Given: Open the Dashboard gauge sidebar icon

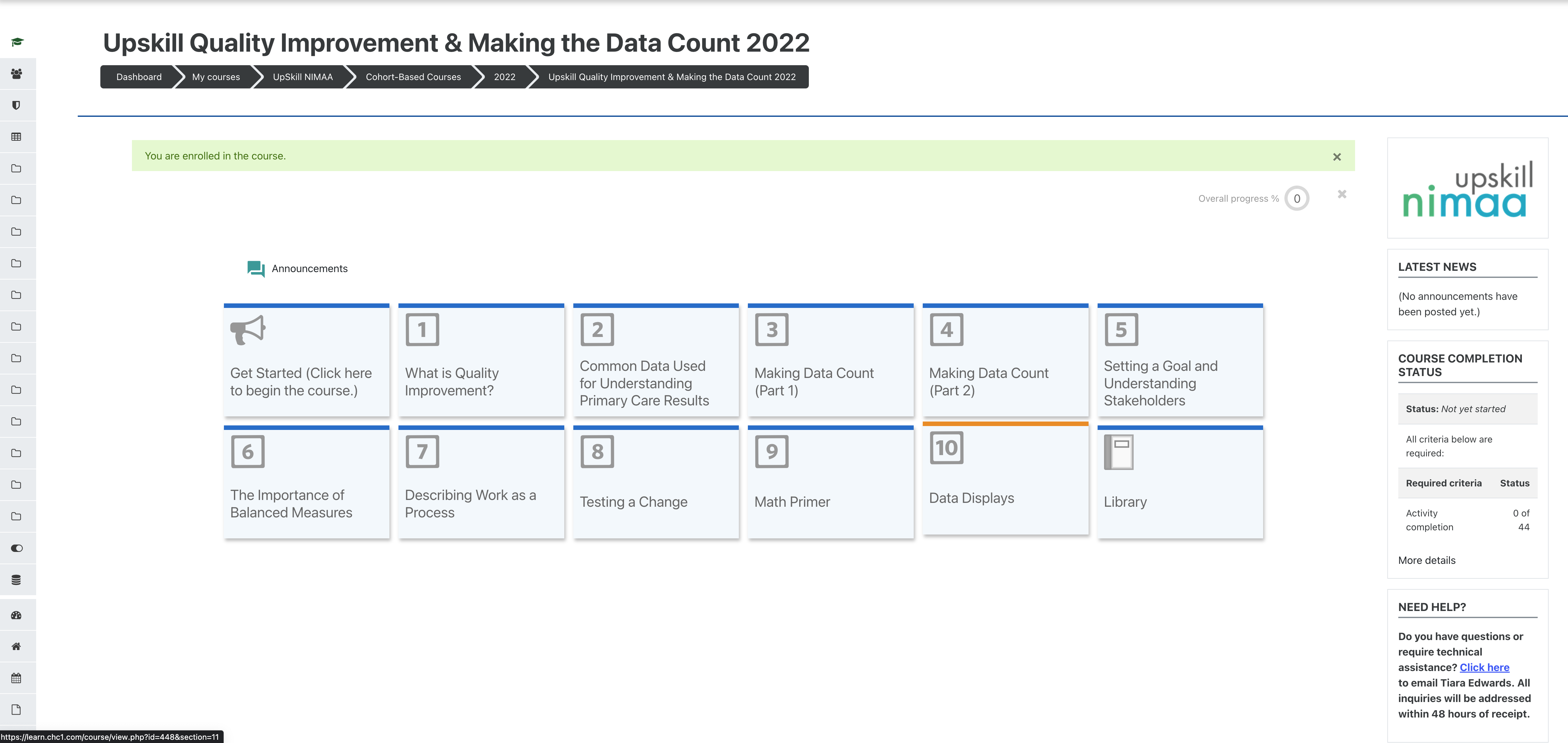Looking at the screenshot, I should click(x=17, y=615).
